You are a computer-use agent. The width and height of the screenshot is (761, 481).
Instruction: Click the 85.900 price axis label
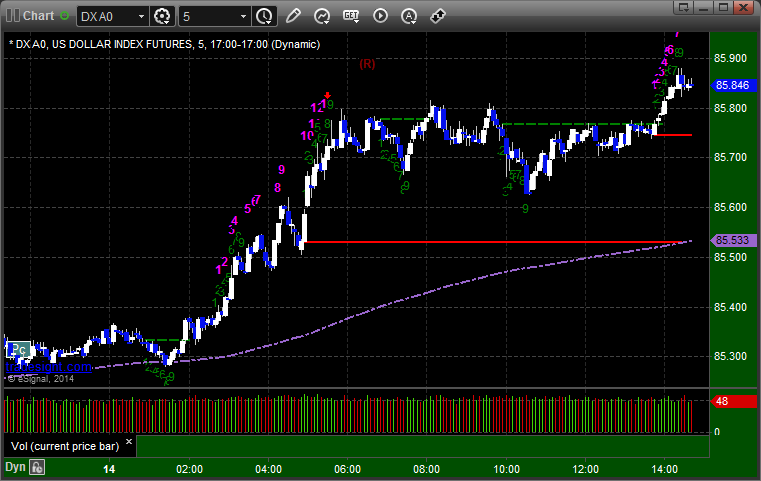[730, 58]
